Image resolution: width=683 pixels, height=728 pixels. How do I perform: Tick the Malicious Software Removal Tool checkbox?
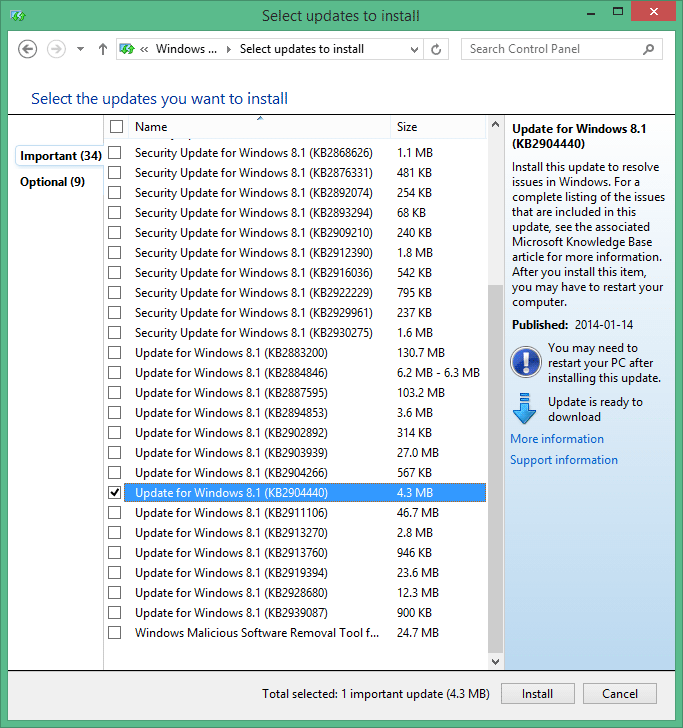click(x=115, y=632)
